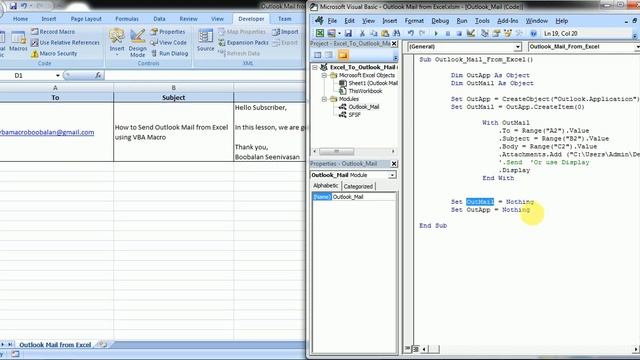Switch to Excel Page Layout ribbon tab
Image resolution: width=640 pixels, height=360 pixels.
86,19
